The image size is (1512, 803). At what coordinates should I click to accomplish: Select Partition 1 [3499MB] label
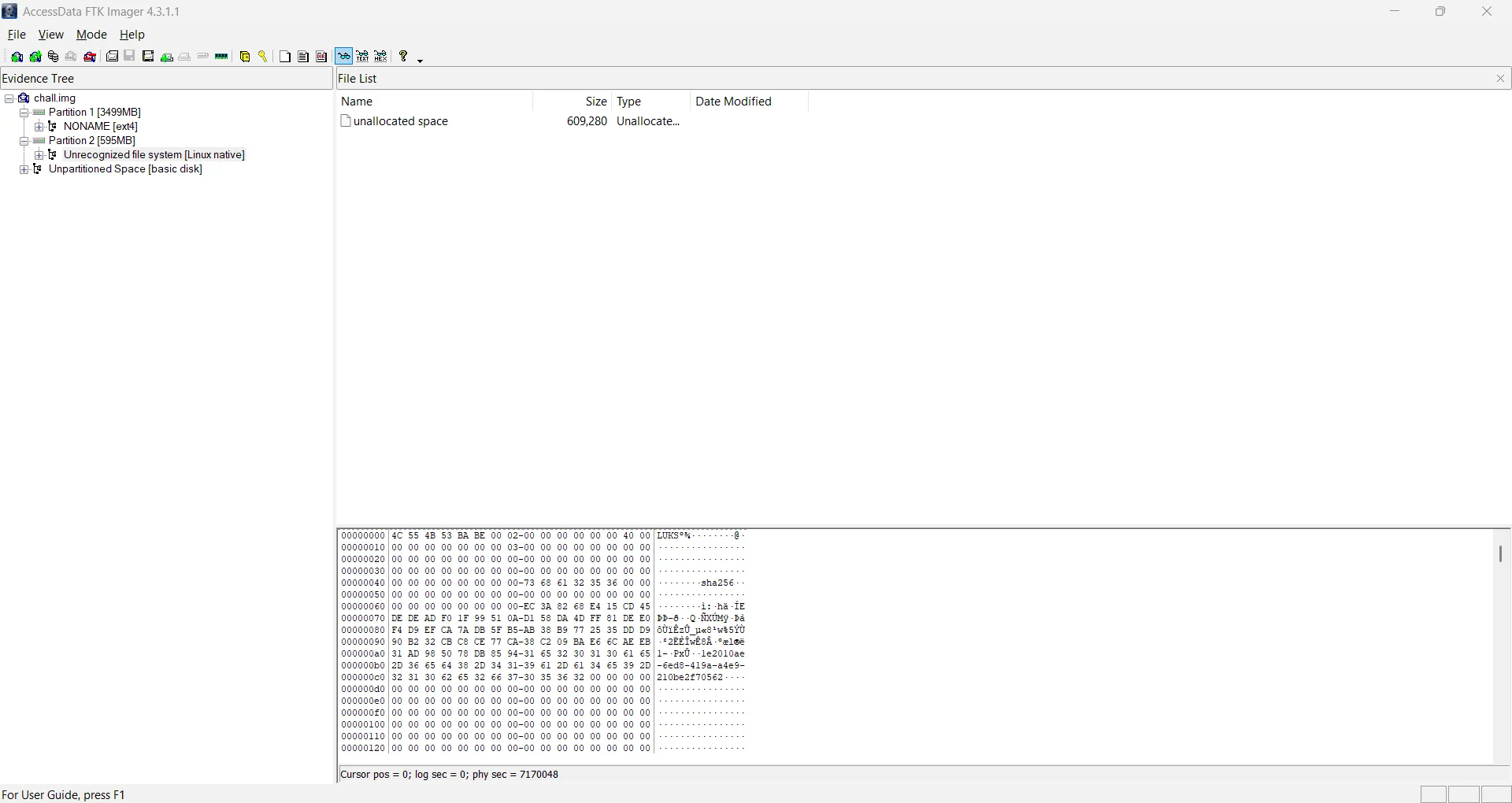94,113
